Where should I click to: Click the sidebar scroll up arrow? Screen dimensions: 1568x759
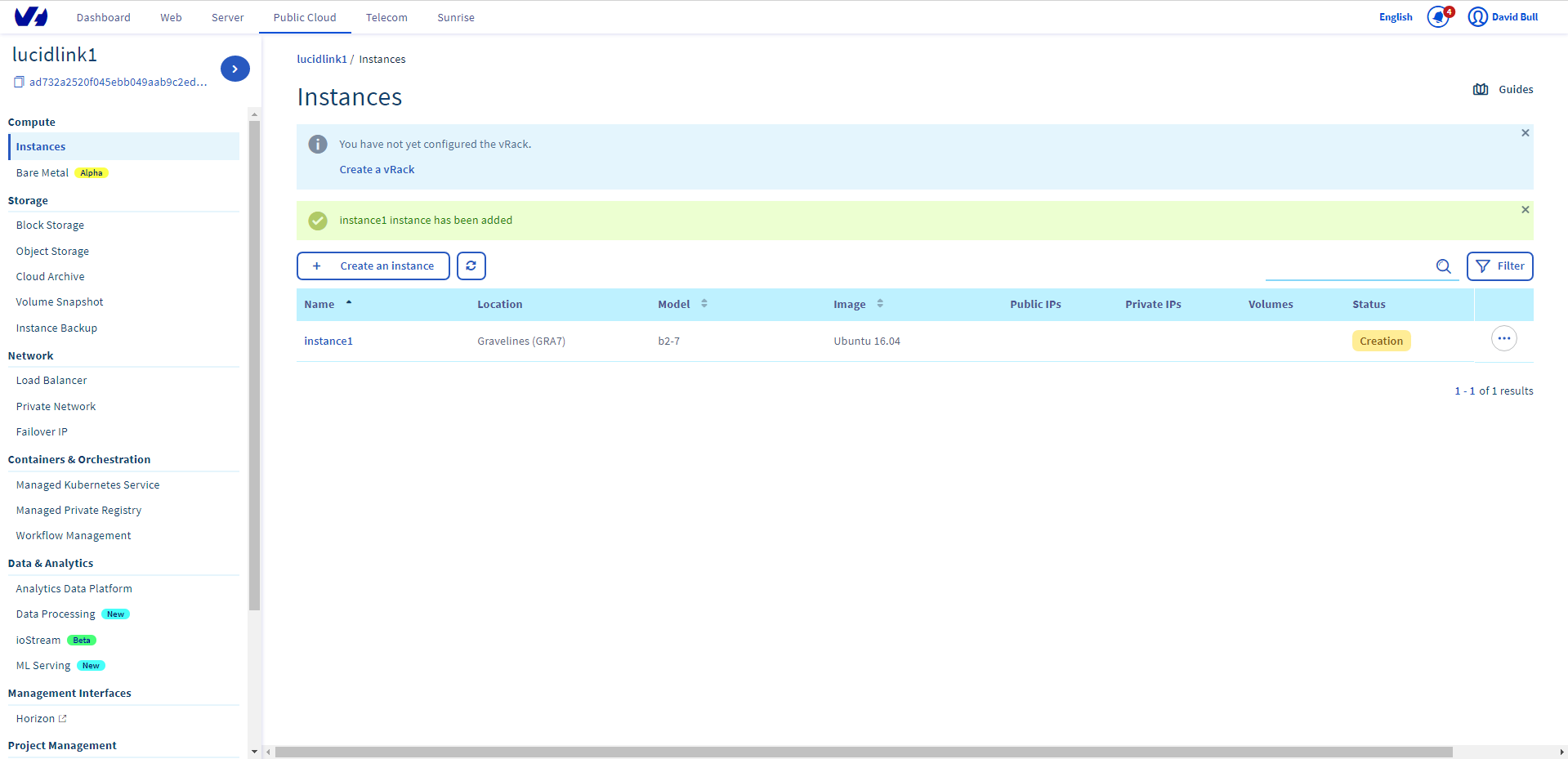tap(254, 114)
